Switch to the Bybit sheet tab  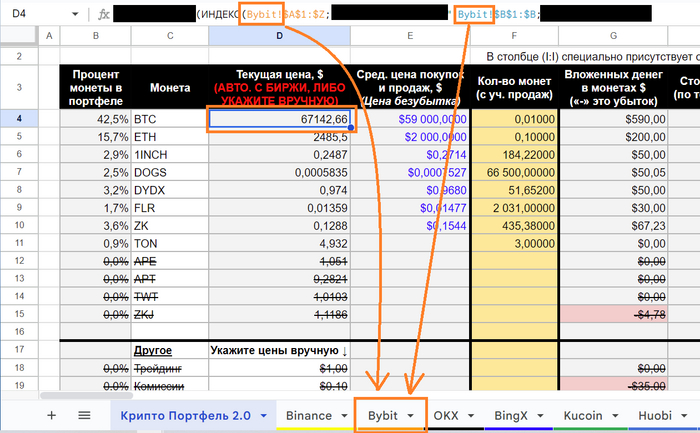pos(382,414)
